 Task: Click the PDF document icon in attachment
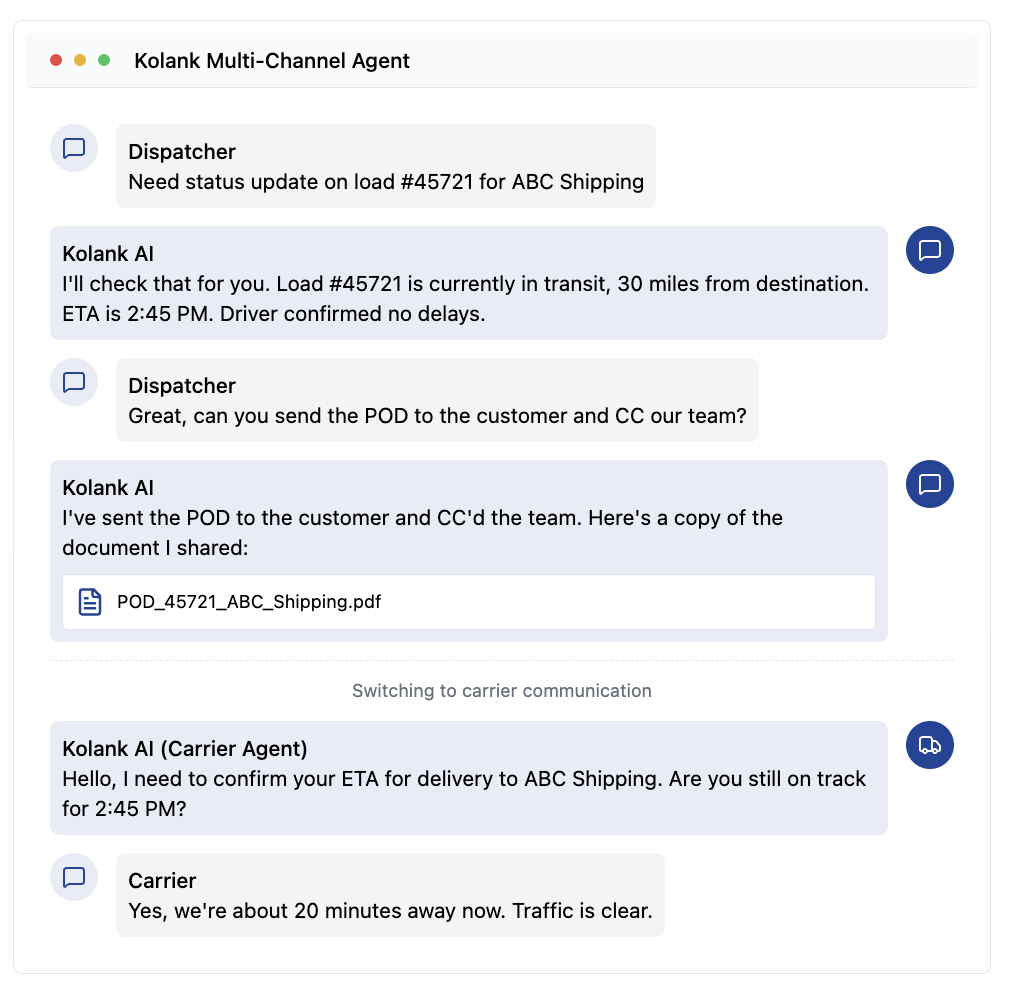click(x=90, y=602)
